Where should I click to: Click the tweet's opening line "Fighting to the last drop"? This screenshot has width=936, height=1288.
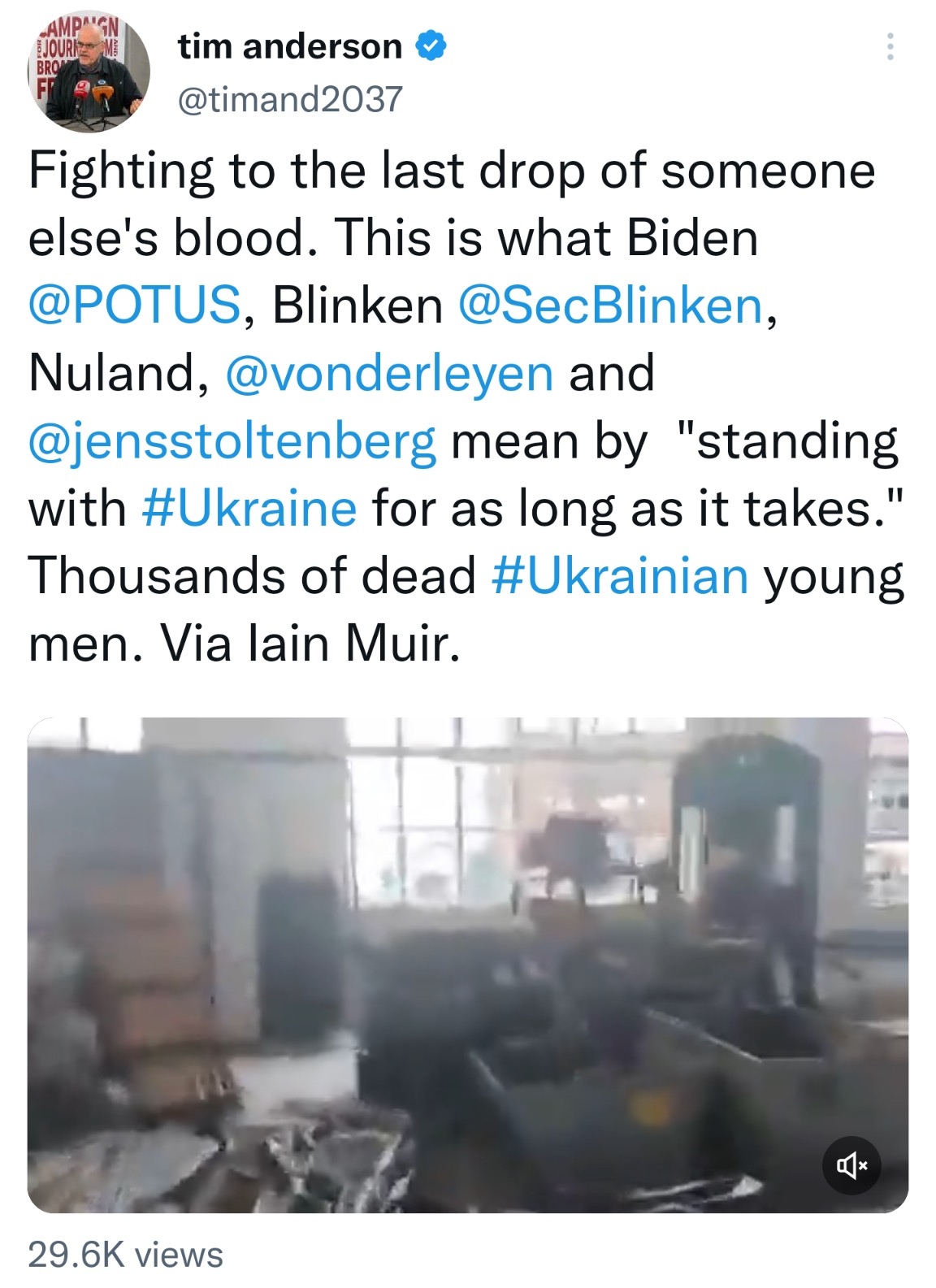(x=244, y=171)
